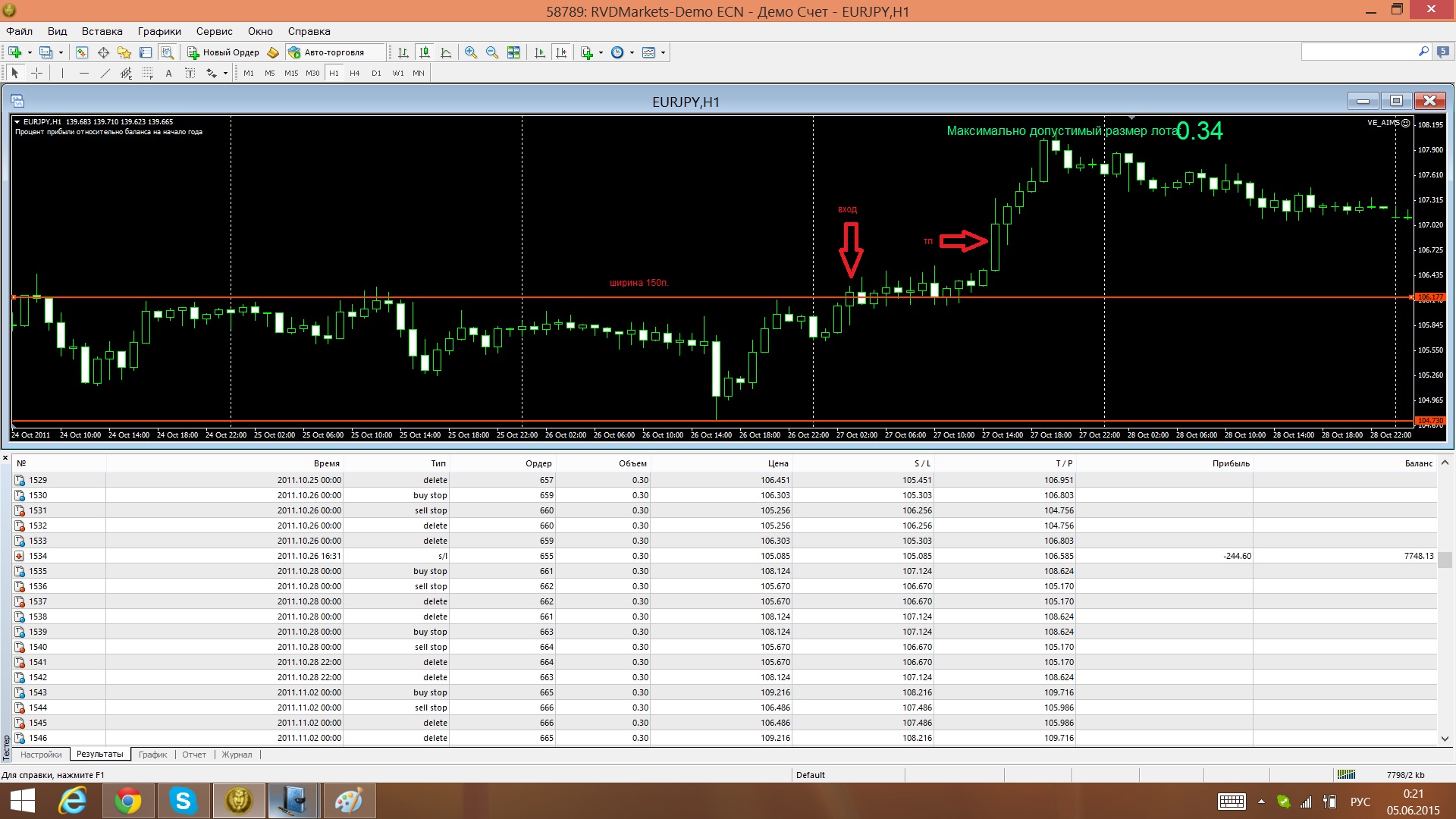
Task: Expand the Indicators dropdown arrow
Action: 601,52
